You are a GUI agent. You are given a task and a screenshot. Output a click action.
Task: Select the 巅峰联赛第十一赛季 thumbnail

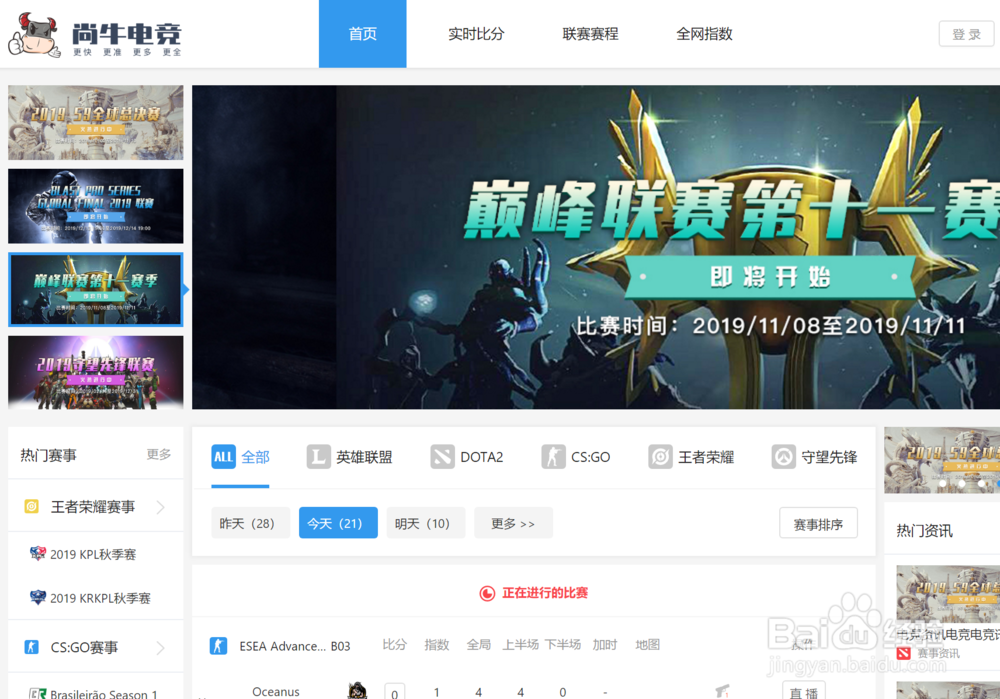pos(96,290)
